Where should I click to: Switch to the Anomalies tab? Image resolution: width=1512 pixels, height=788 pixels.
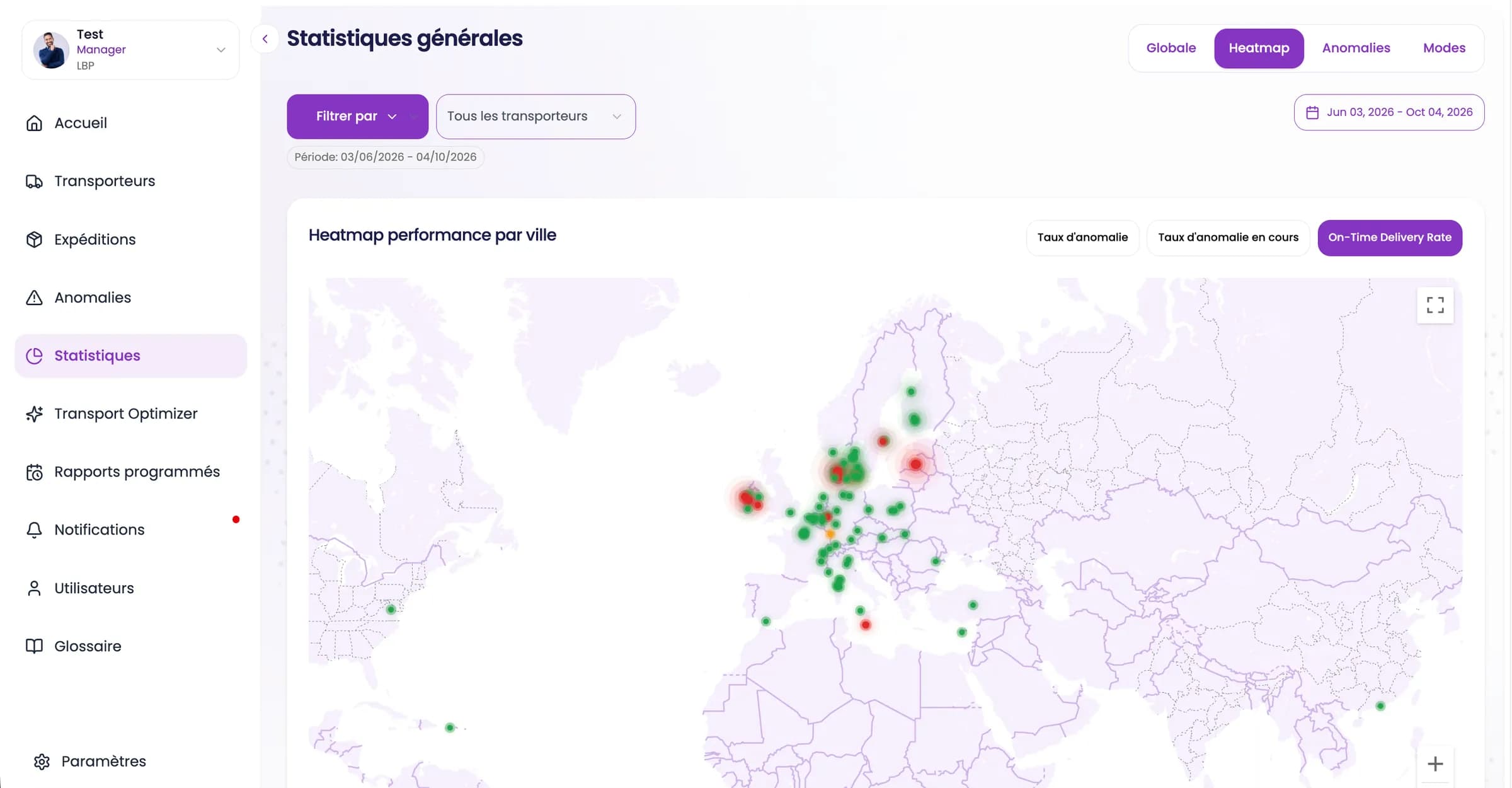pos(1356,48)
